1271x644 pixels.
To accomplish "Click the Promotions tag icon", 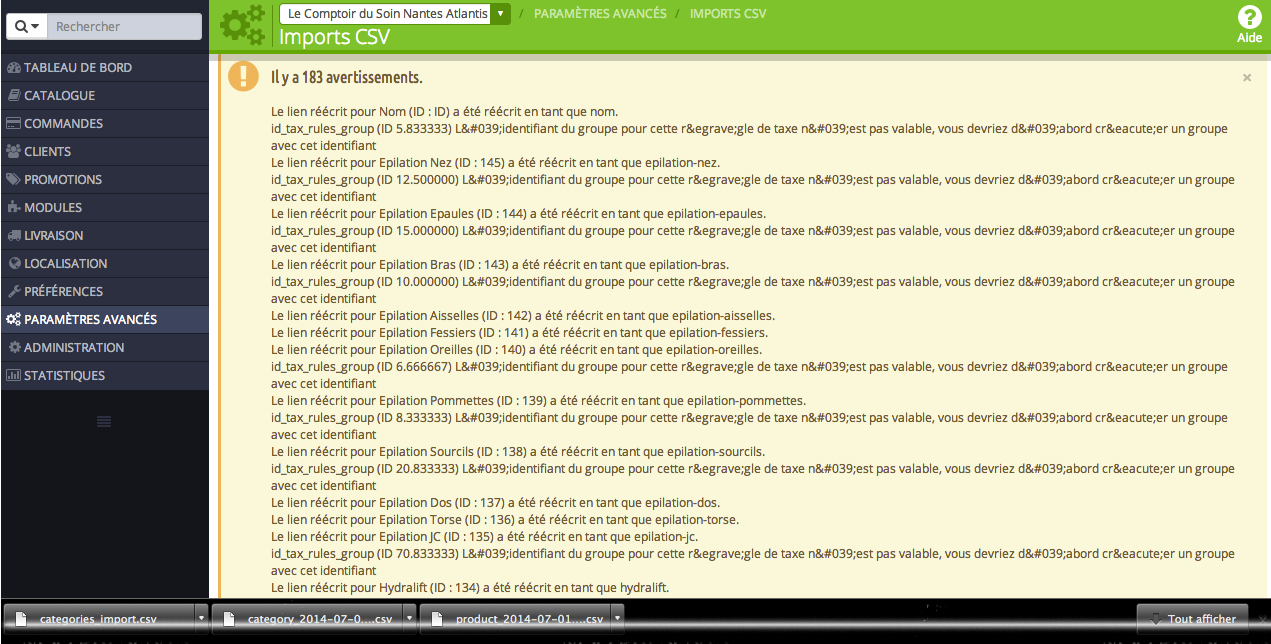I will click(14, 180).
